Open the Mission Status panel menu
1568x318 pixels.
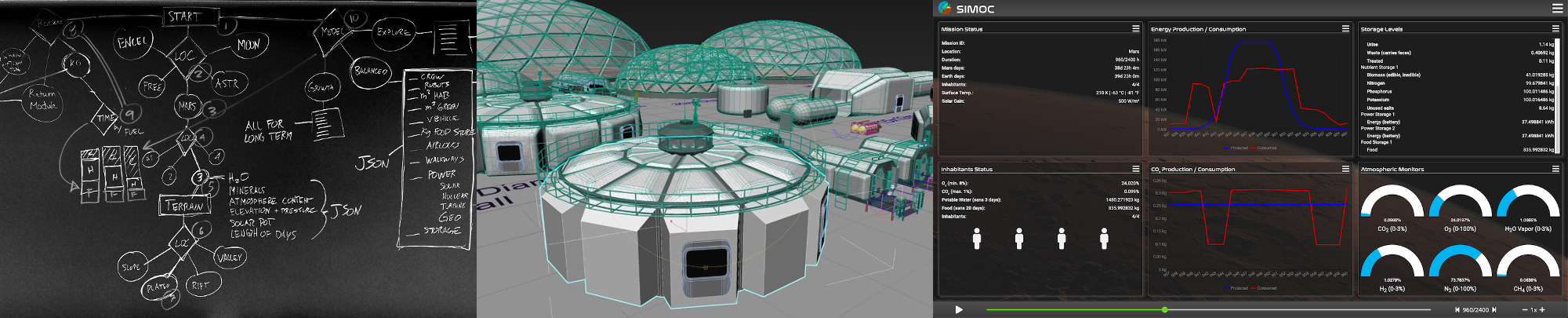pyautogui.click(x=1135, y=28)
